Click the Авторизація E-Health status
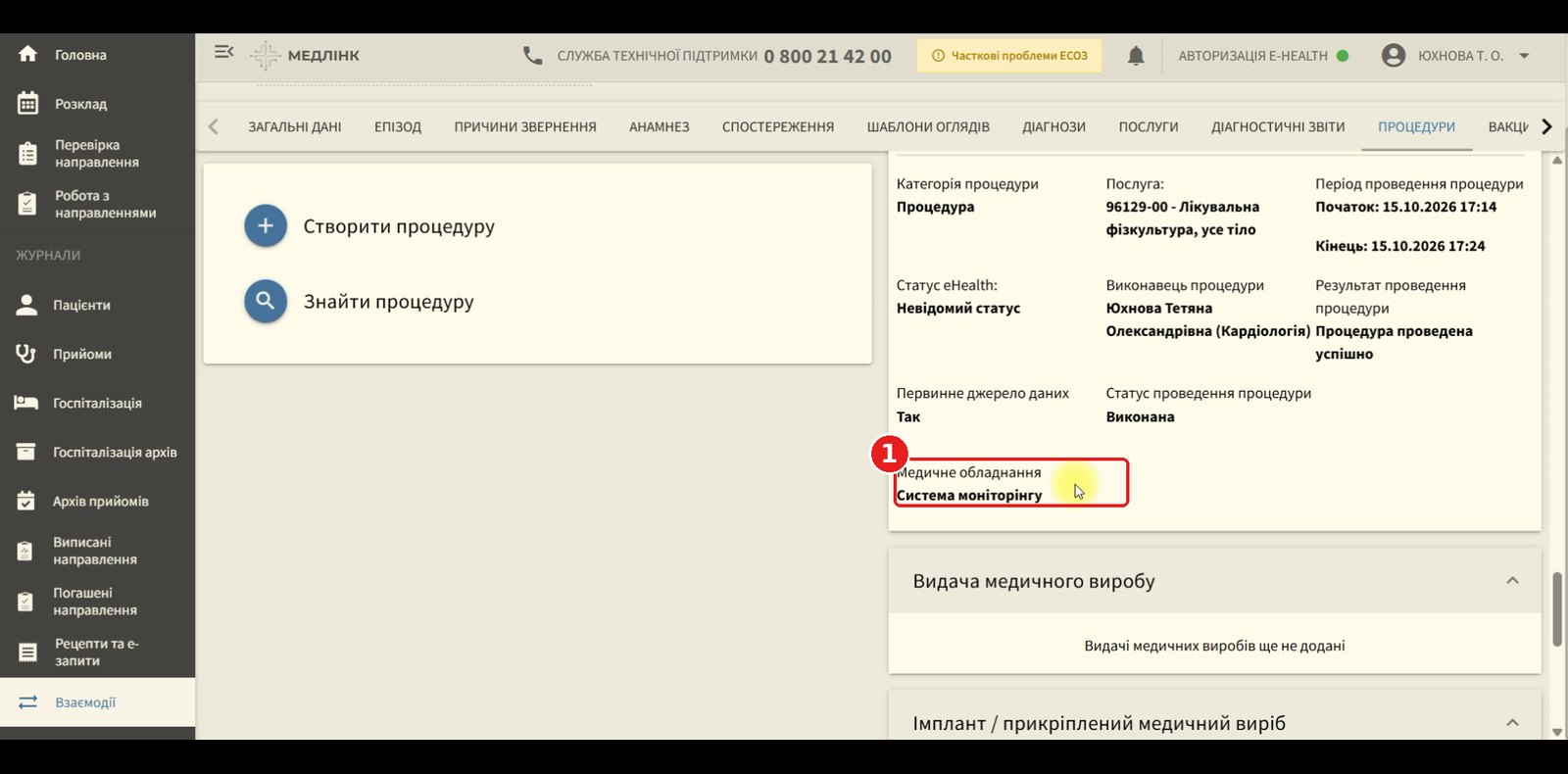The height and width of the screenshot is (774, 1568). (1263, 56)
